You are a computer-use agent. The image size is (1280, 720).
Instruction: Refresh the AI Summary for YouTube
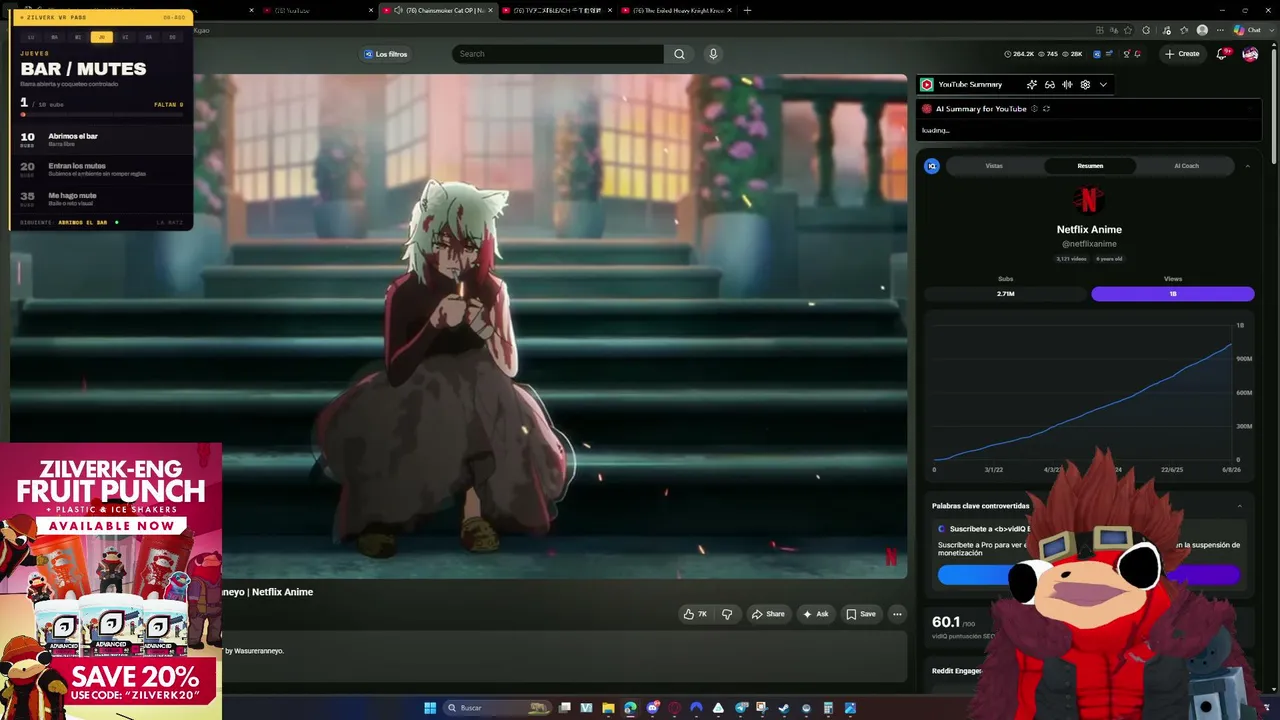(x=1046, y=109)
